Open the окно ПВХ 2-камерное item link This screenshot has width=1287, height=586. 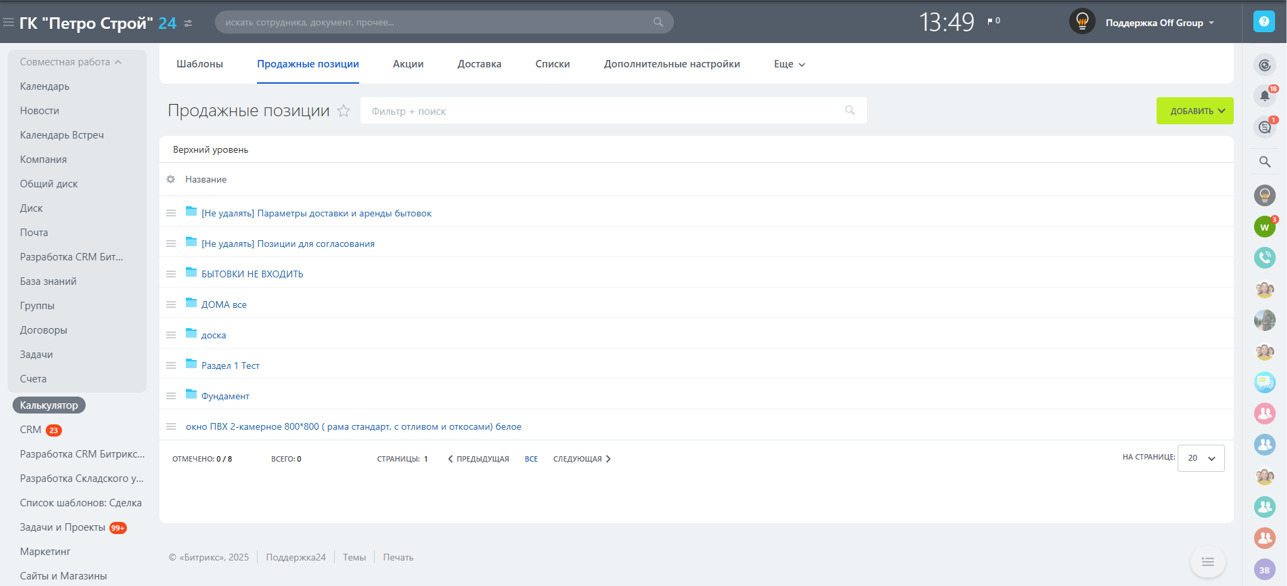(x=354, y=427)
